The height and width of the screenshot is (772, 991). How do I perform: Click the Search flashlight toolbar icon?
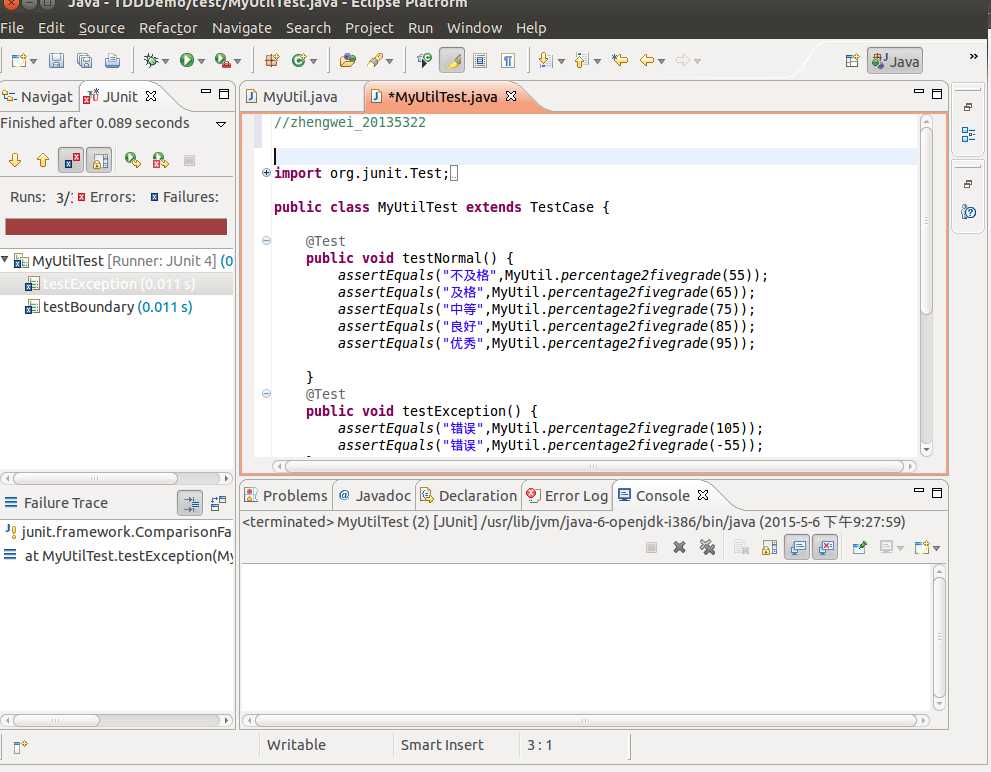pos(375,61)
